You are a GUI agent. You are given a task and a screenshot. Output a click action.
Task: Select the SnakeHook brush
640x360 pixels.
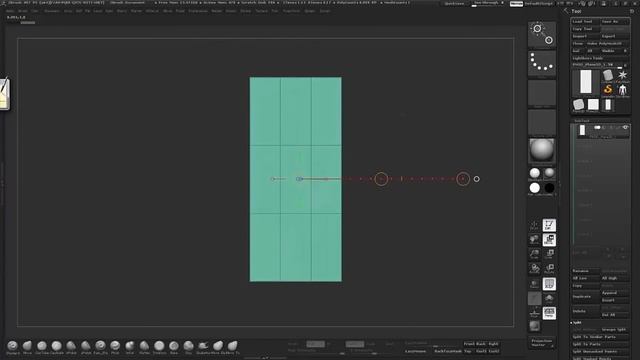(203, 347)
